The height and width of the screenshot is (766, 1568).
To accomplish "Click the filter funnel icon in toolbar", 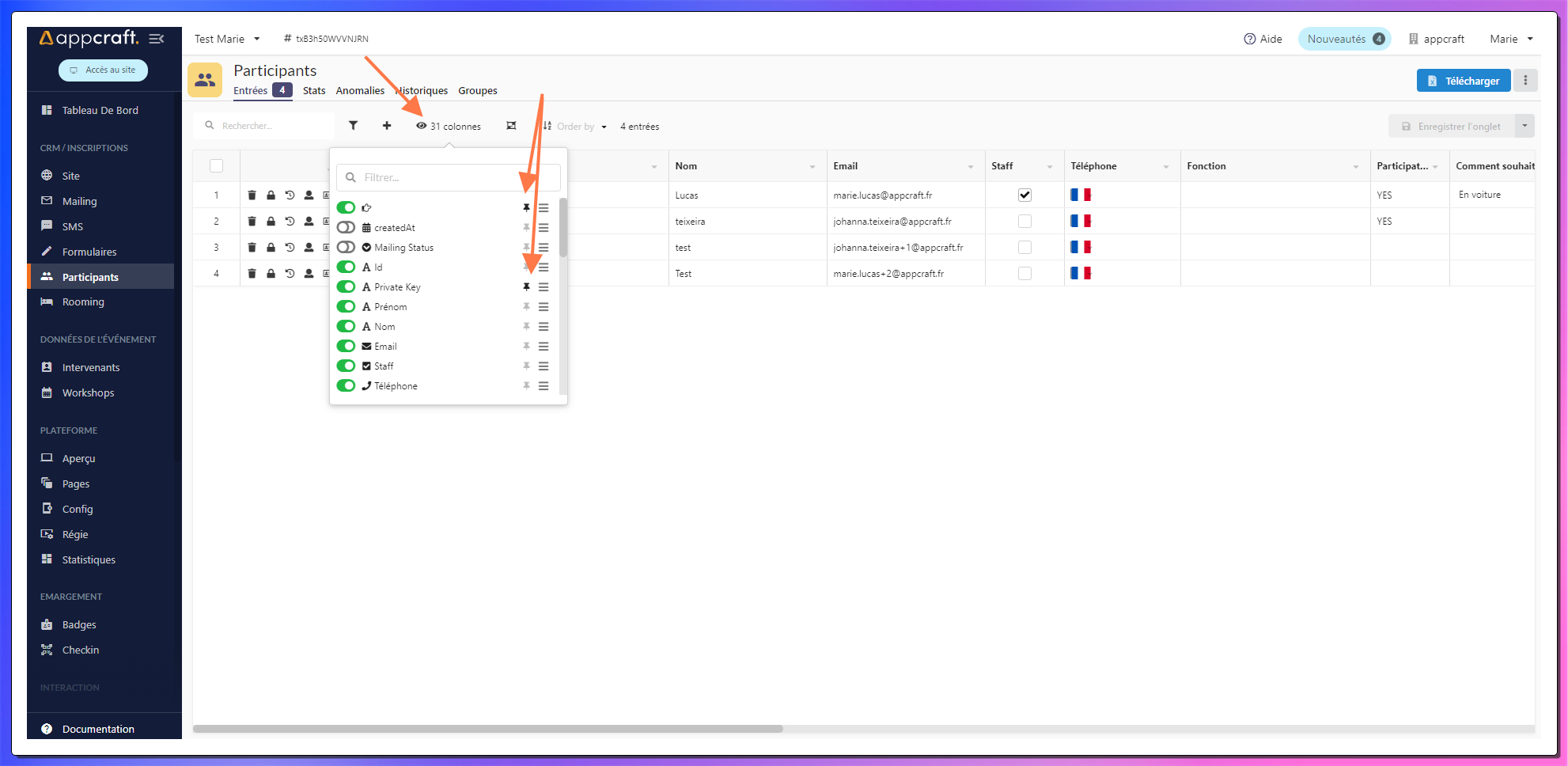I will click(353, 126).
